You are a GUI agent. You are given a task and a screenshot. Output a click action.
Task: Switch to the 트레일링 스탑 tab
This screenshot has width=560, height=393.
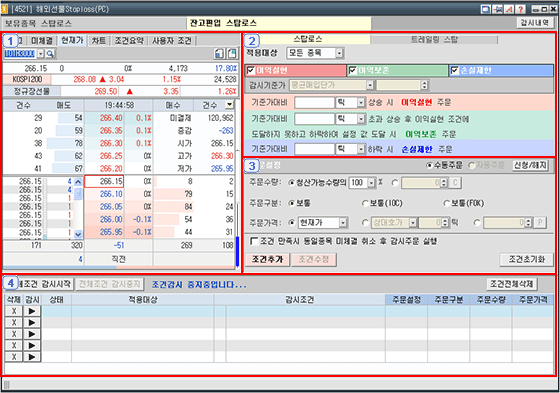[x=434, y=39]
